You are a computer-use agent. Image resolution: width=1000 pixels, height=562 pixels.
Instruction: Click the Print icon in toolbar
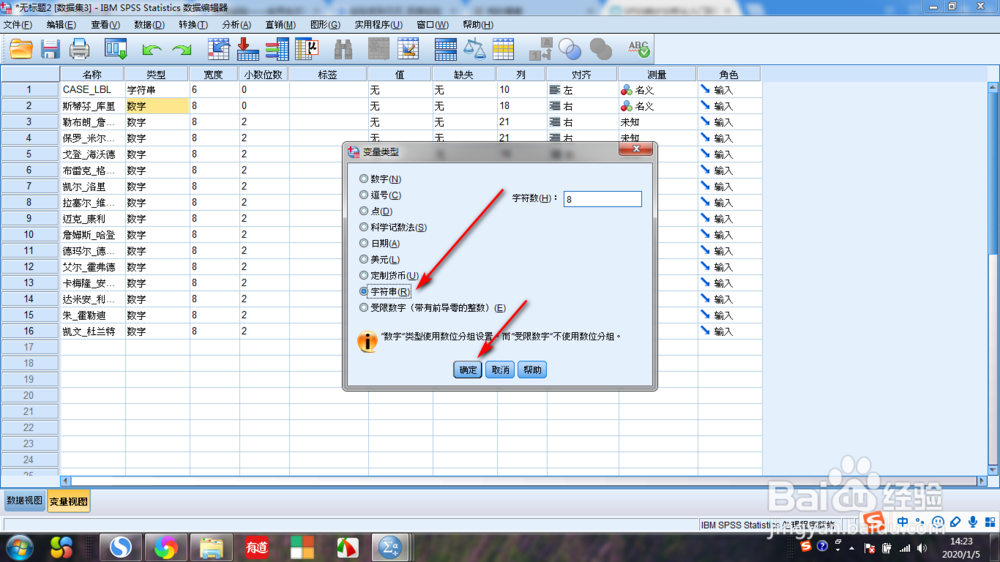pos(79,49)
